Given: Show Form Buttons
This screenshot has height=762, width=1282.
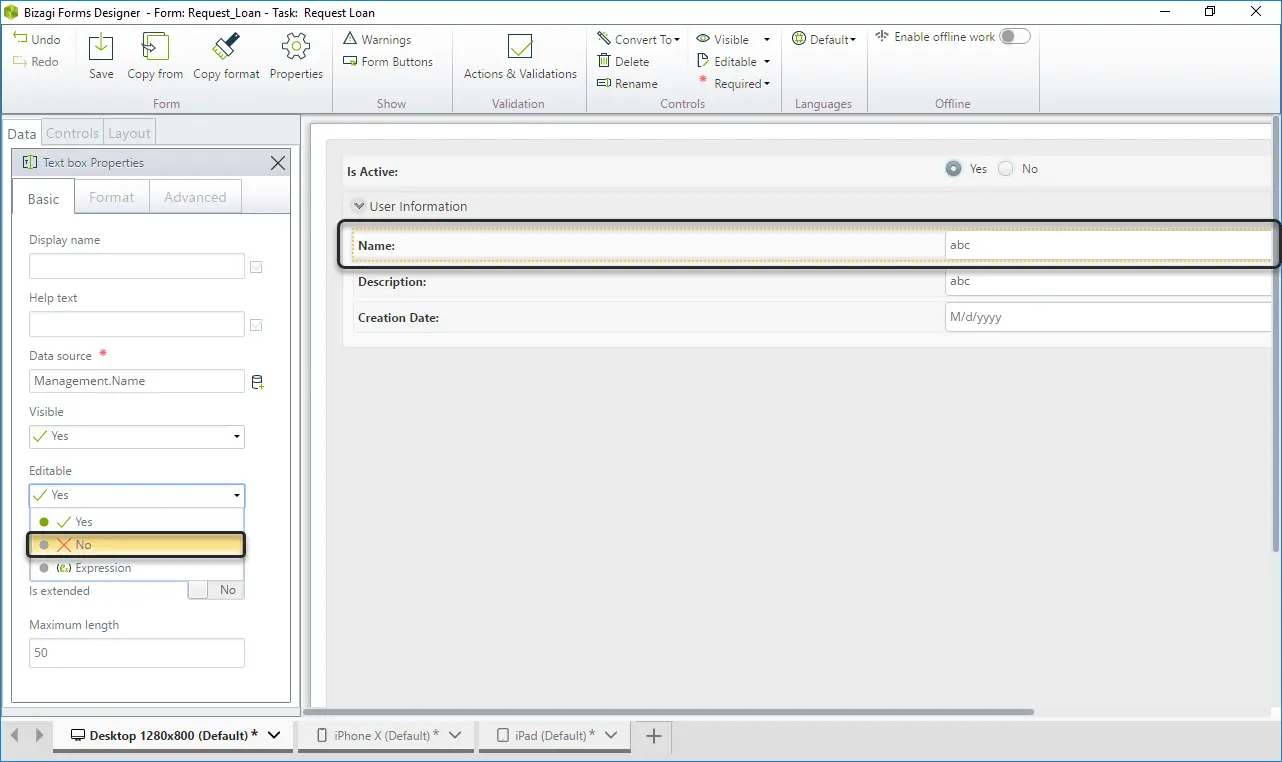Looking at the screenshot, I should (x=388, y=61).
